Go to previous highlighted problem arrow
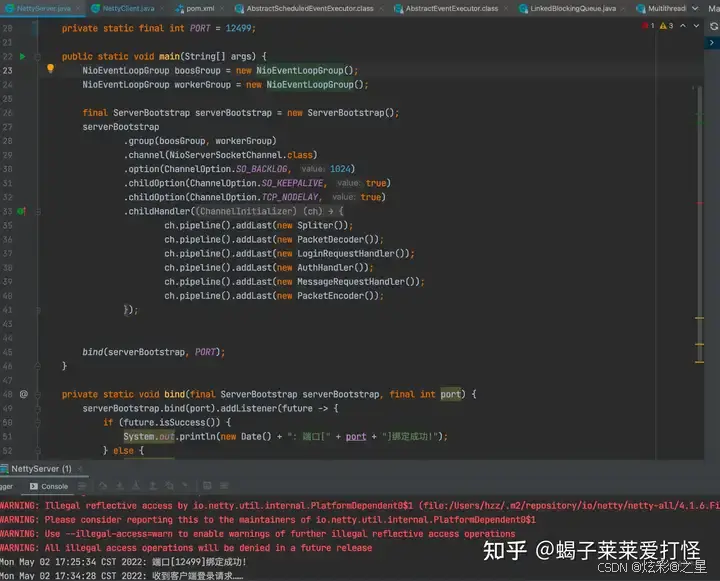 click(683, 26)
